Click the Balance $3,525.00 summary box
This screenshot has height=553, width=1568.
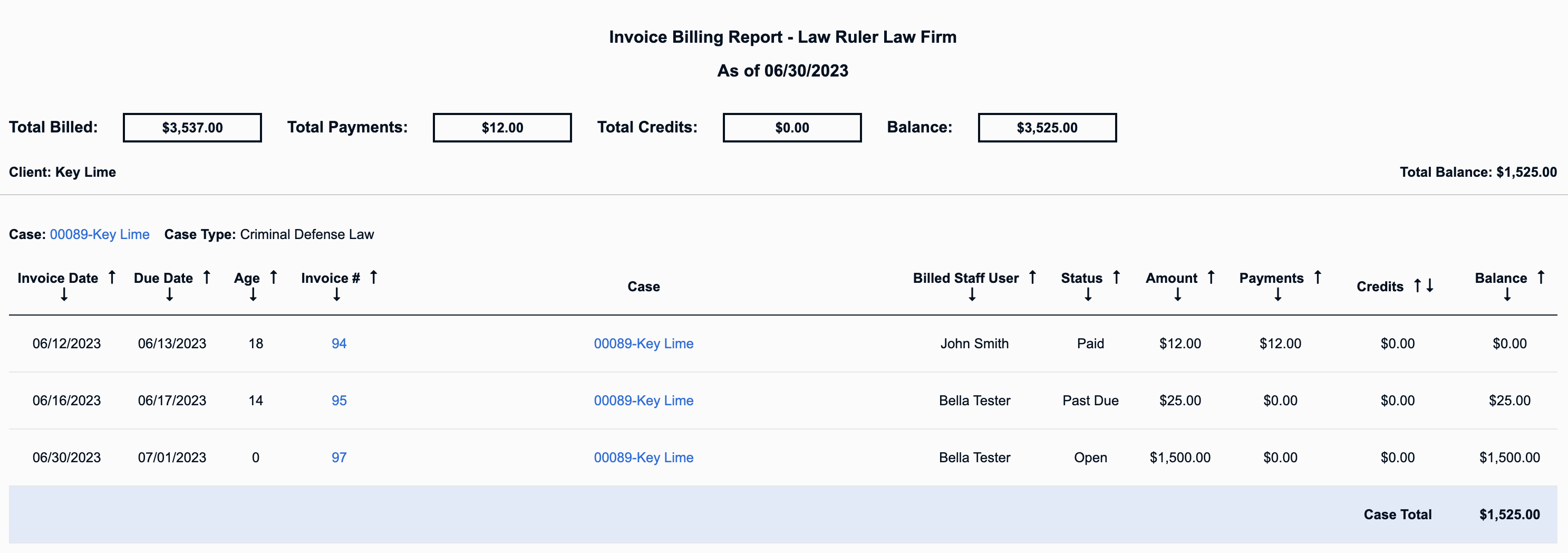click(x=1047, y=128)
